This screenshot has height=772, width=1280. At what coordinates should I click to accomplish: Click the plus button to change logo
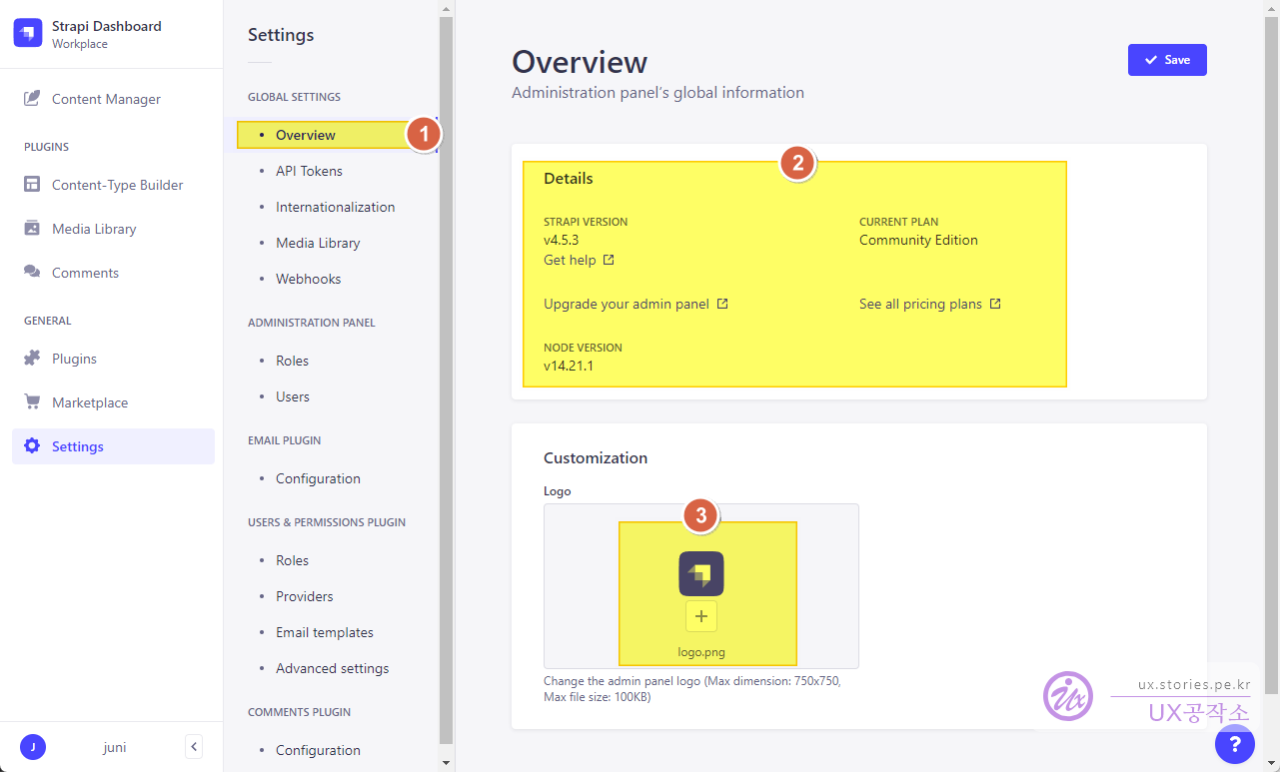click(x=701, y=616)
